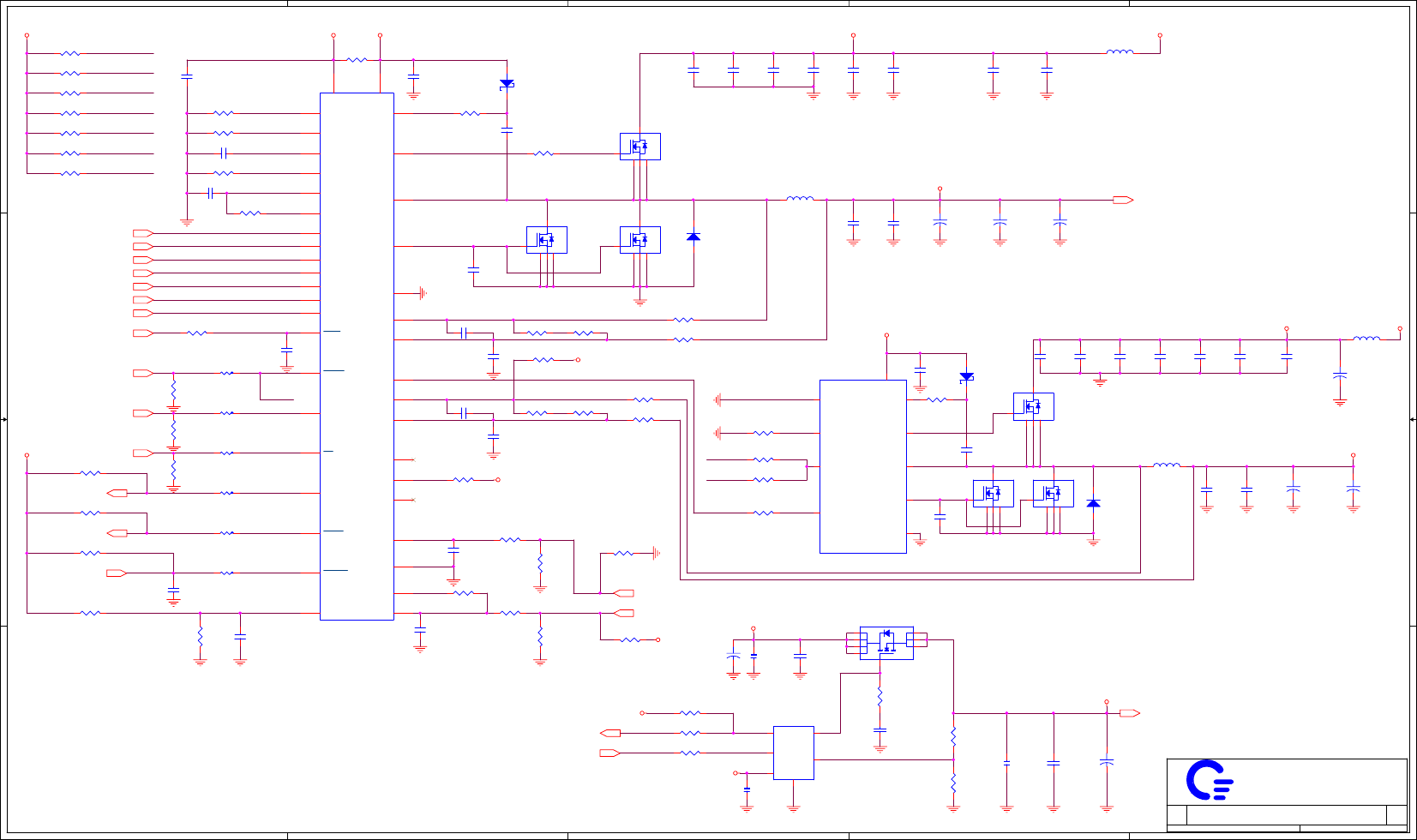Screen dimensions: 1417x840
Task: Select the mid-size IC rectangle right of center
Action: point(863,466)
